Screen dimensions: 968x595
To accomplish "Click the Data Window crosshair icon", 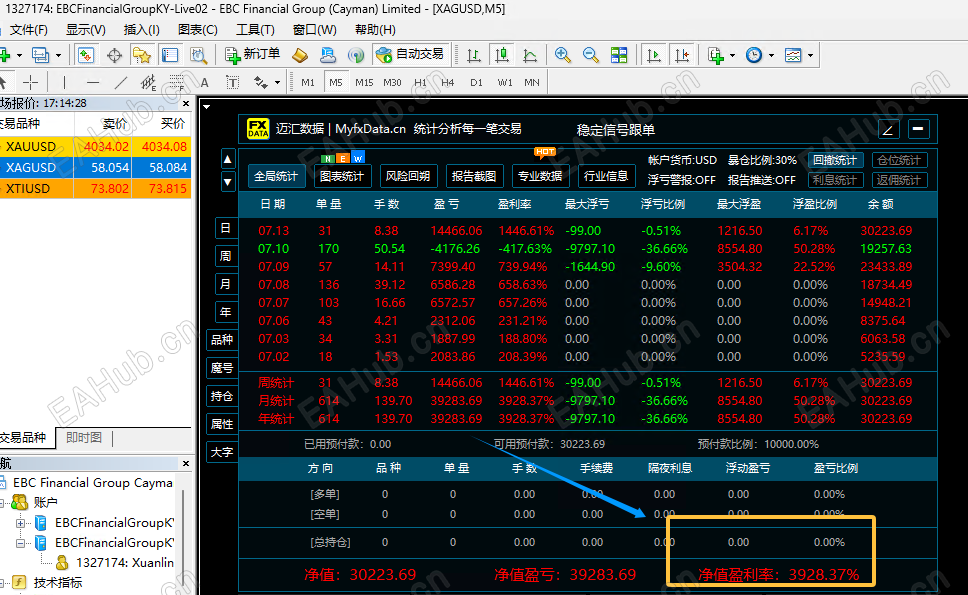I will click(x=114, y=56).
